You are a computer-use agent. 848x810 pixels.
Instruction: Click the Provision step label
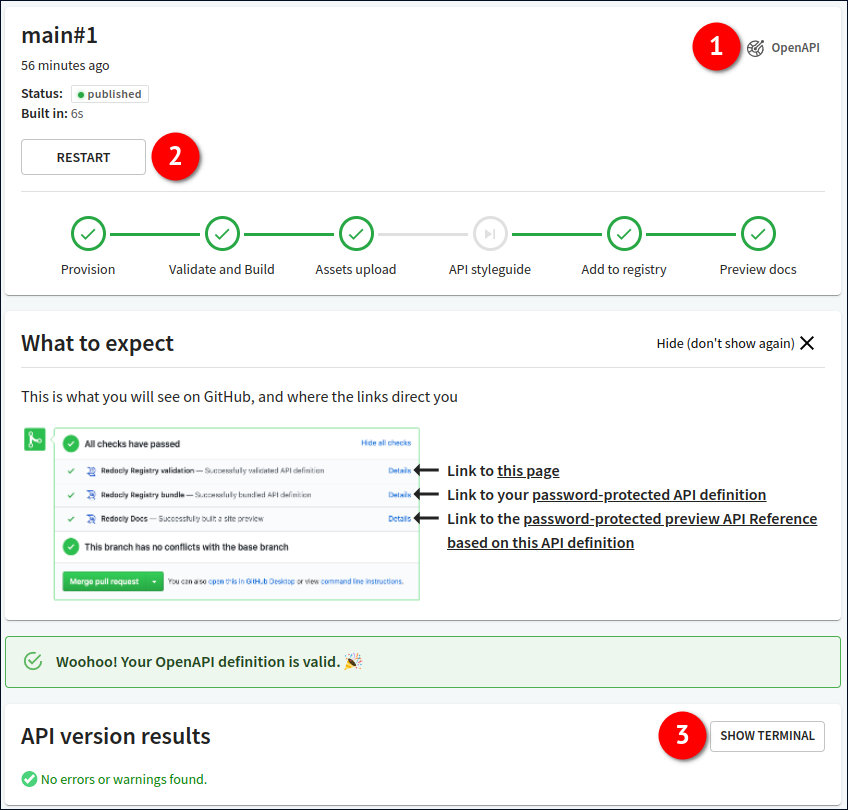pyautogui.click(x=88, y=269)
